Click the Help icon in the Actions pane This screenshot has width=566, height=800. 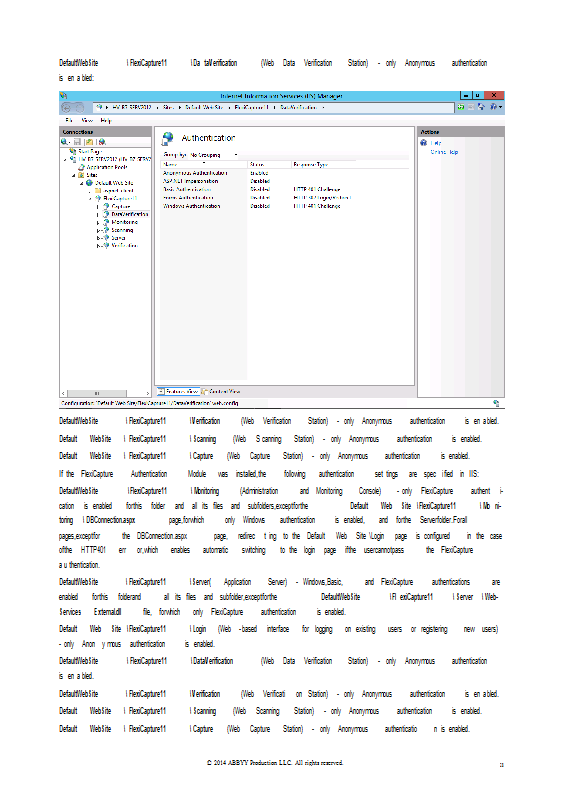tap(424, 143)
